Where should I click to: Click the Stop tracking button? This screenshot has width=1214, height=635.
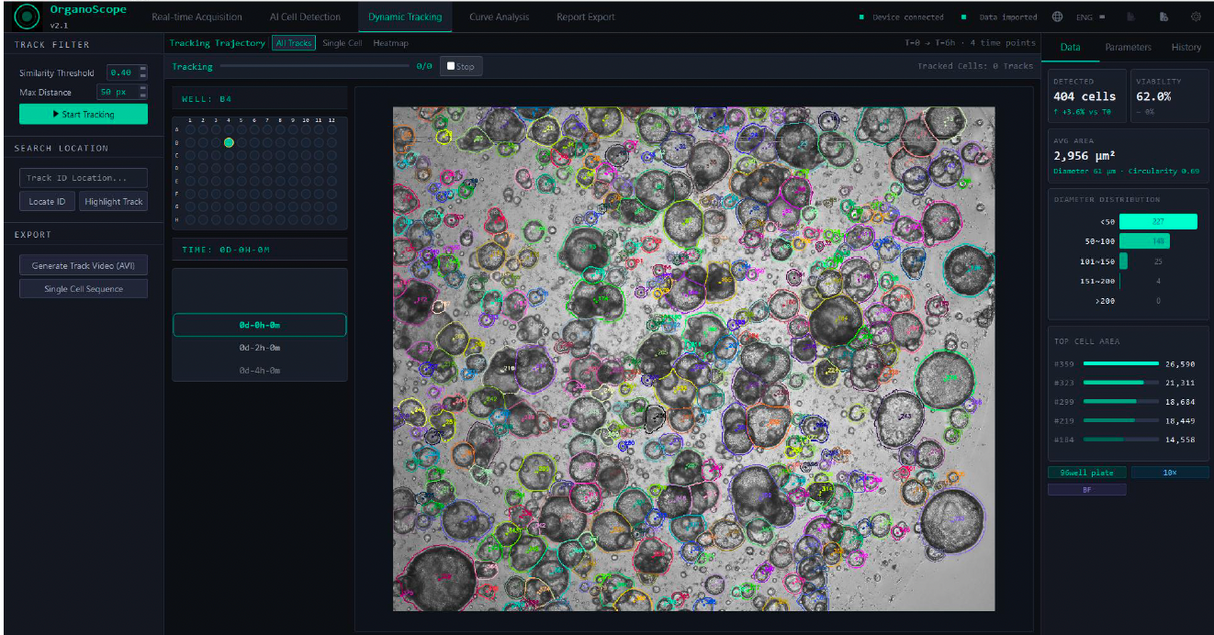point(461,66)
